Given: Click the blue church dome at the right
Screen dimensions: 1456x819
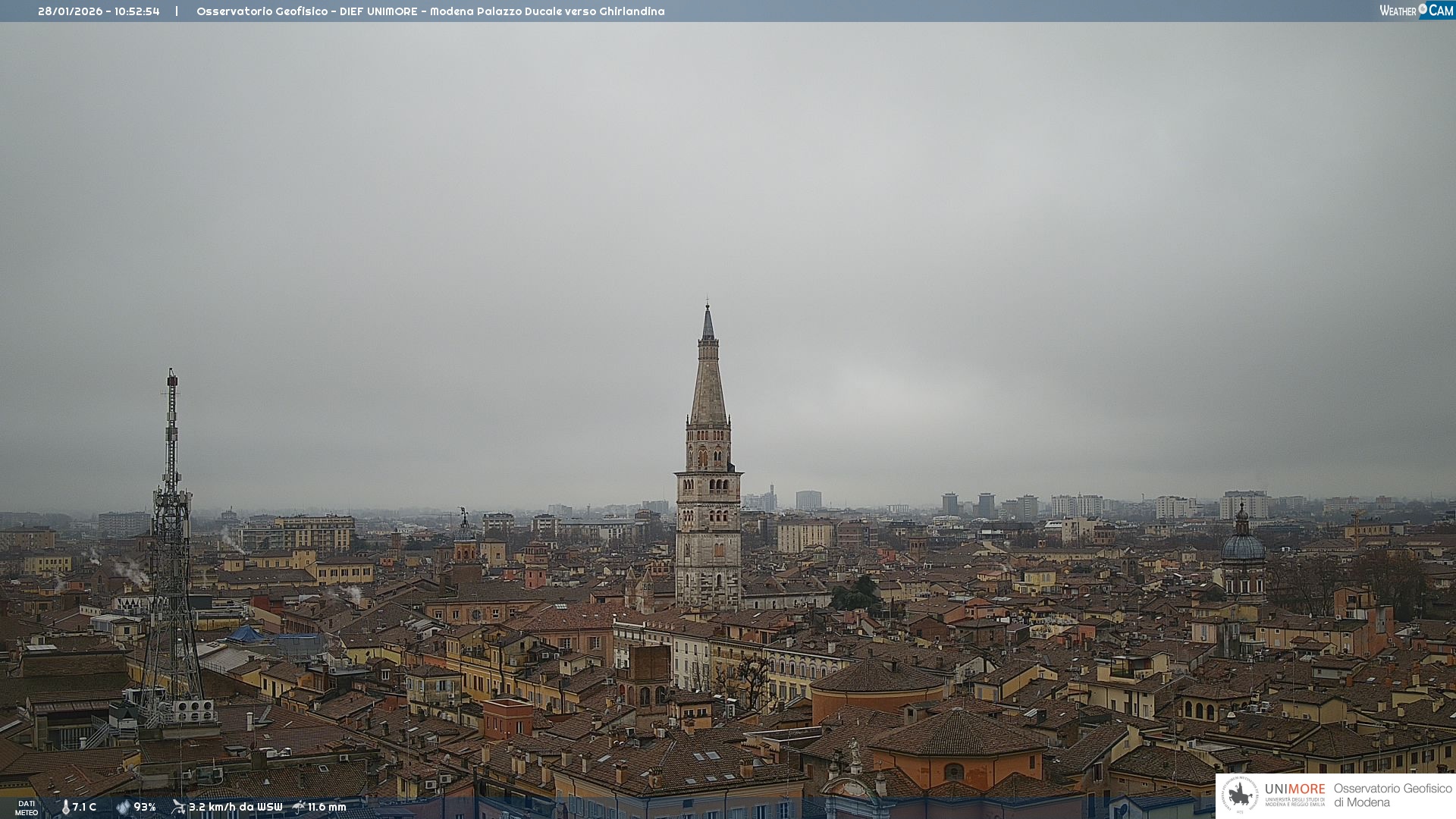Looking at the screenshot, I should click(1242, 548).
